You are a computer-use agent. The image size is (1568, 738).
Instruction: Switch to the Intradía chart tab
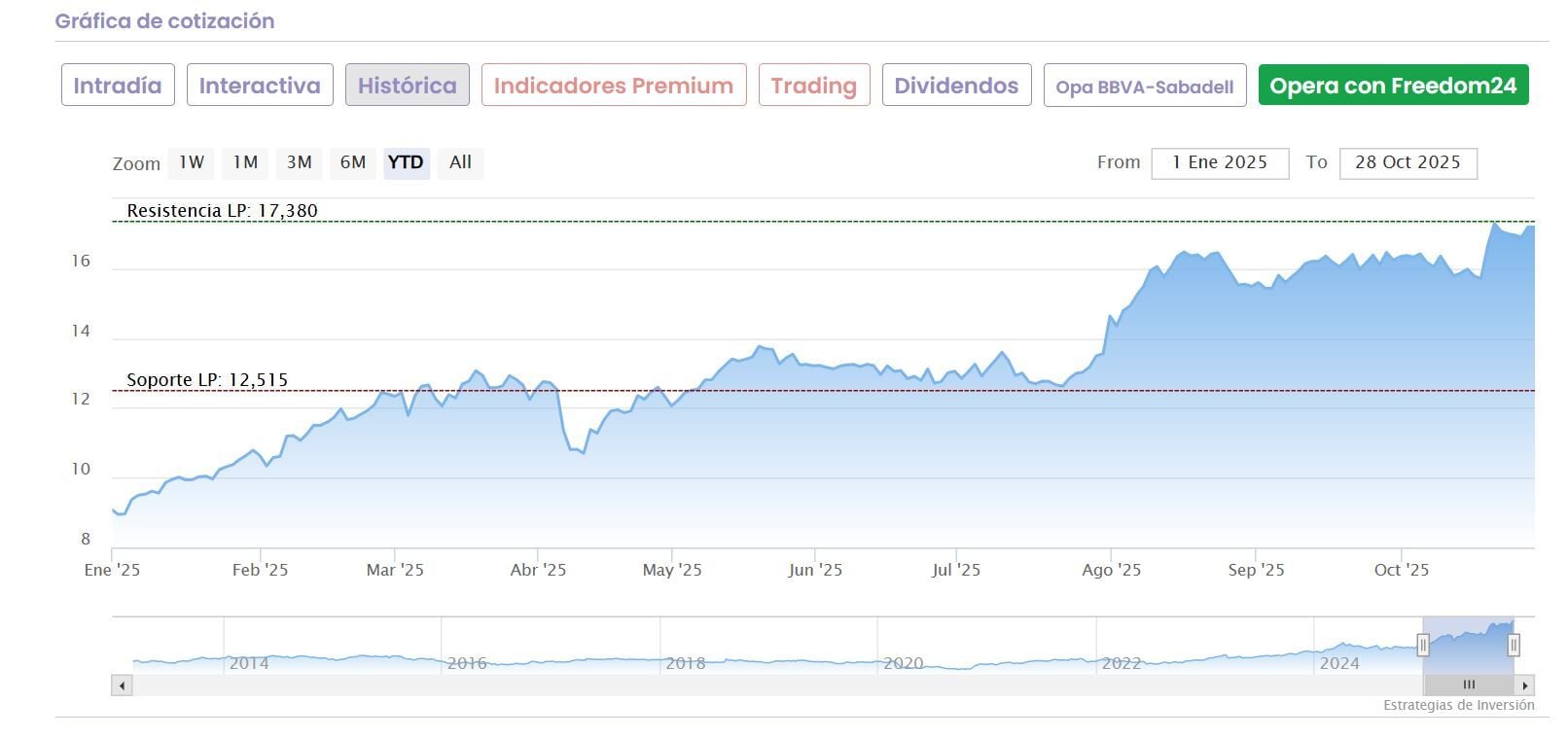click(118, 86)
